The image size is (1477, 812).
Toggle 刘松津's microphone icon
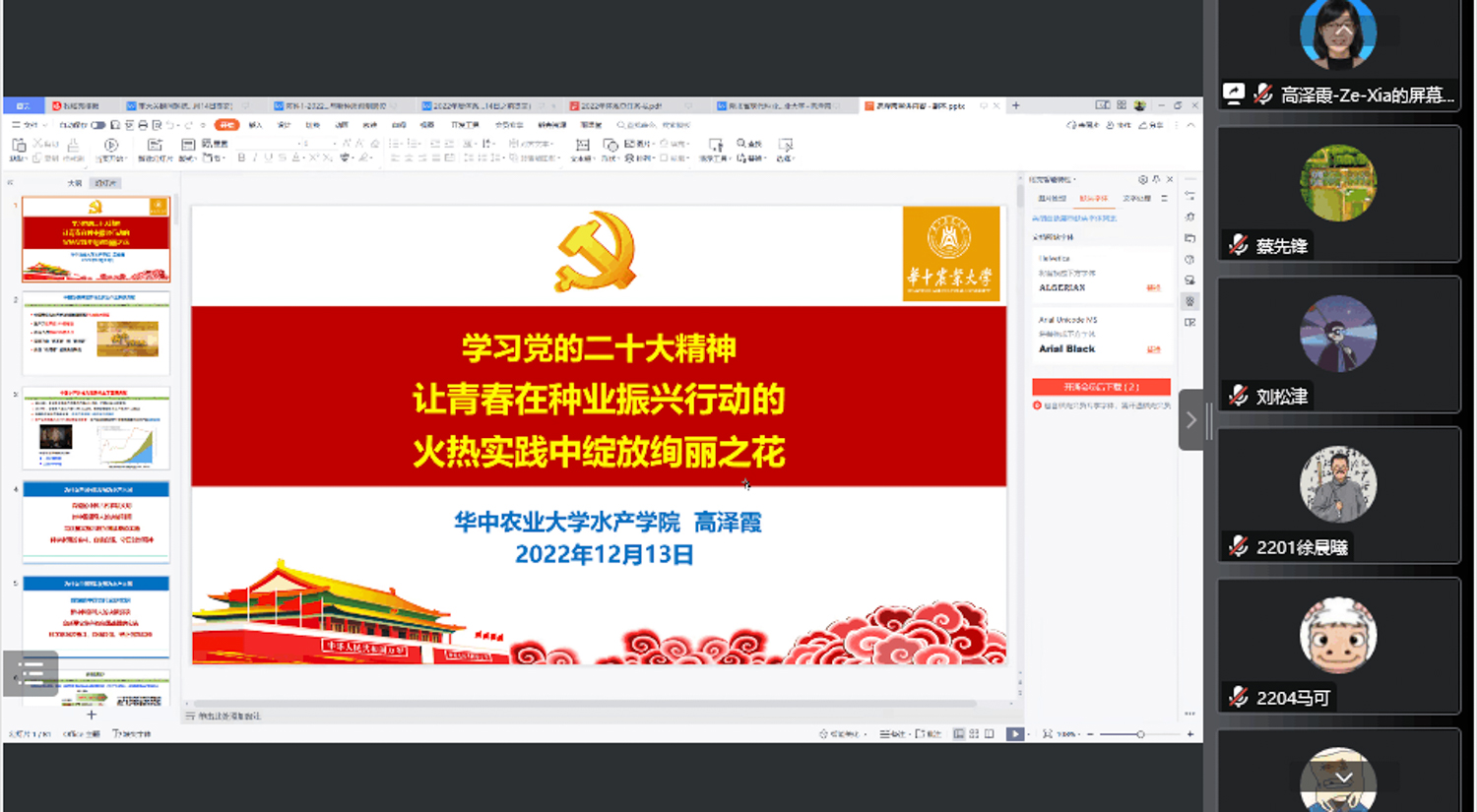1237,396
